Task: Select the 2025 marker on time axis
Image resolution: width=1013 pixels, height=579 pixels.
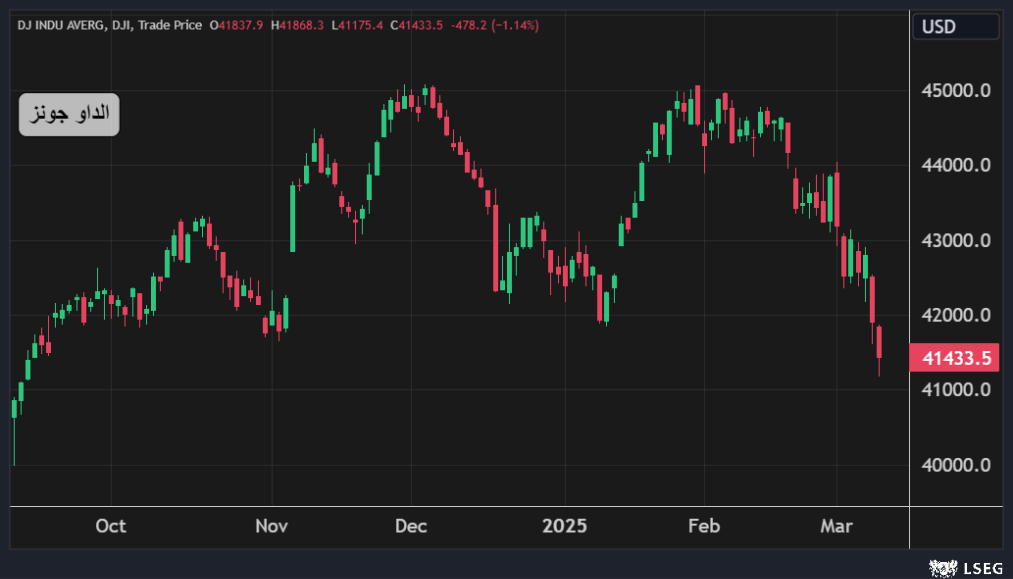Action: click(x=563, y=526)
